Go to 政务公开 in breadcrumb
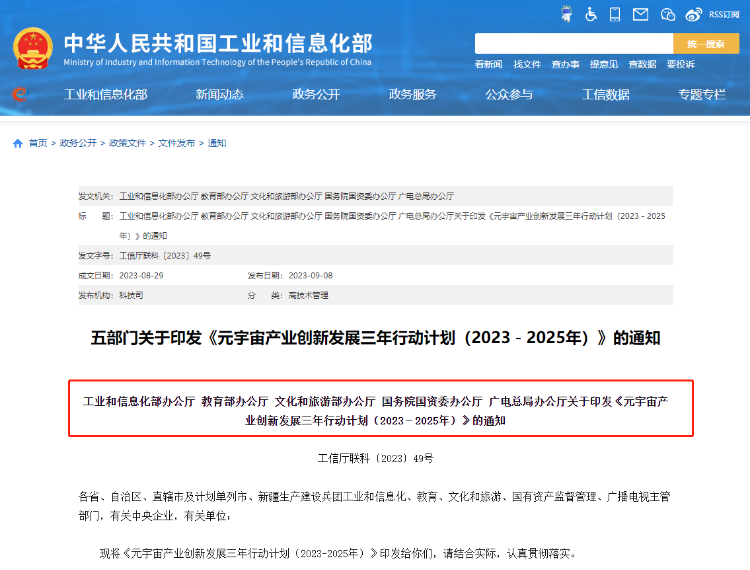Viewport: 750px width, 570px height. (78, 143)
